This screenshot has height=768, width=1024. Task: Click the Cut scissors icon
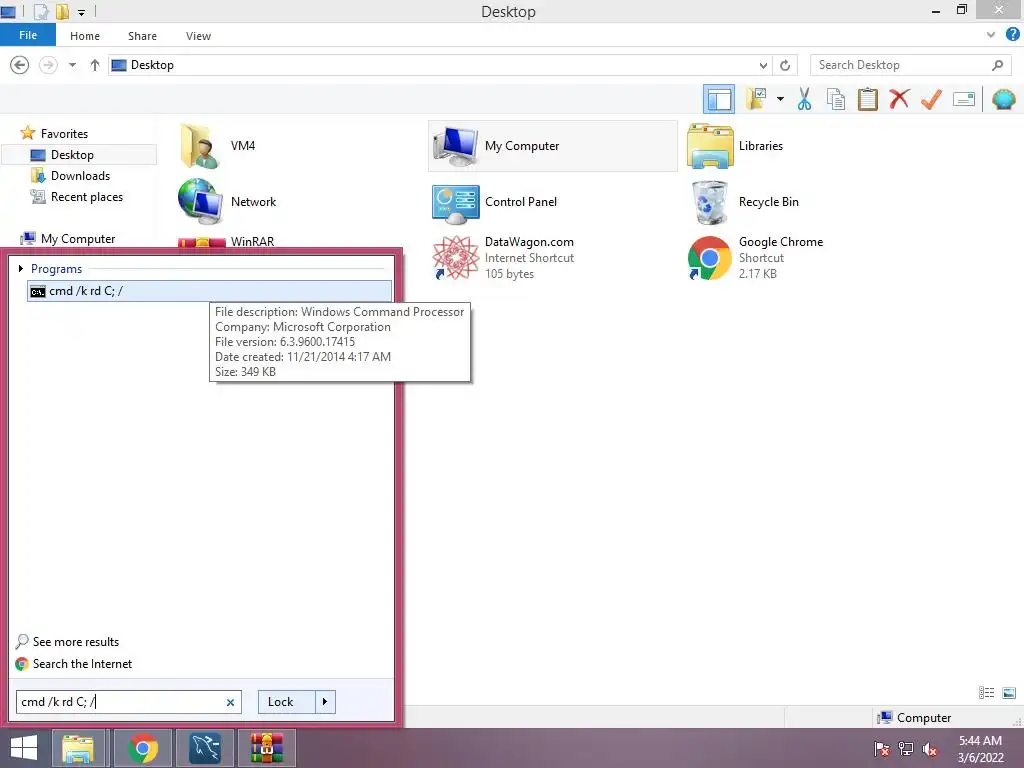click(x=805, y=100)
